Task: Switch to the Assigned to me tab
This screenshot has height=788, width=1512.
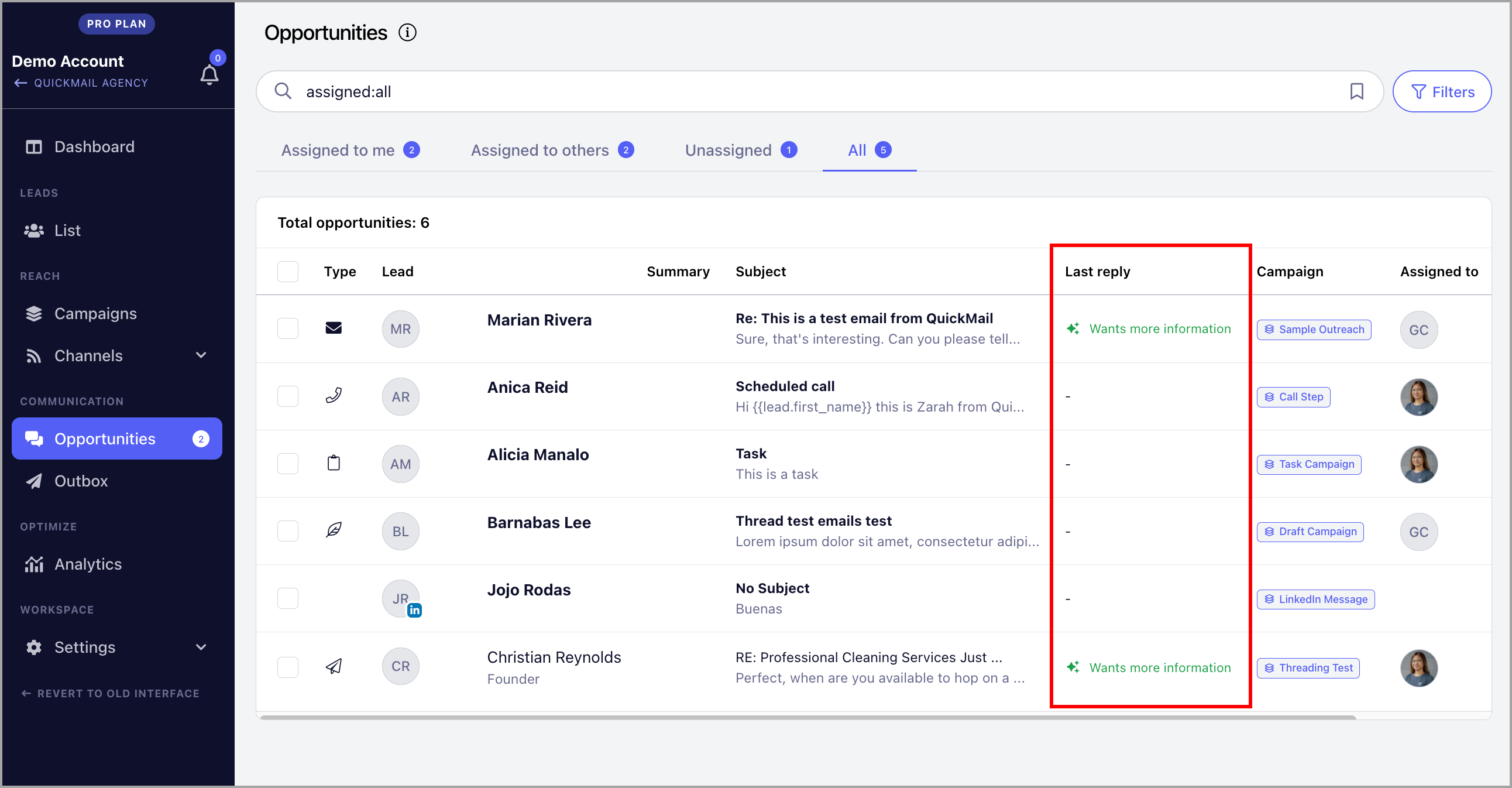Action: tap(350, 150)
